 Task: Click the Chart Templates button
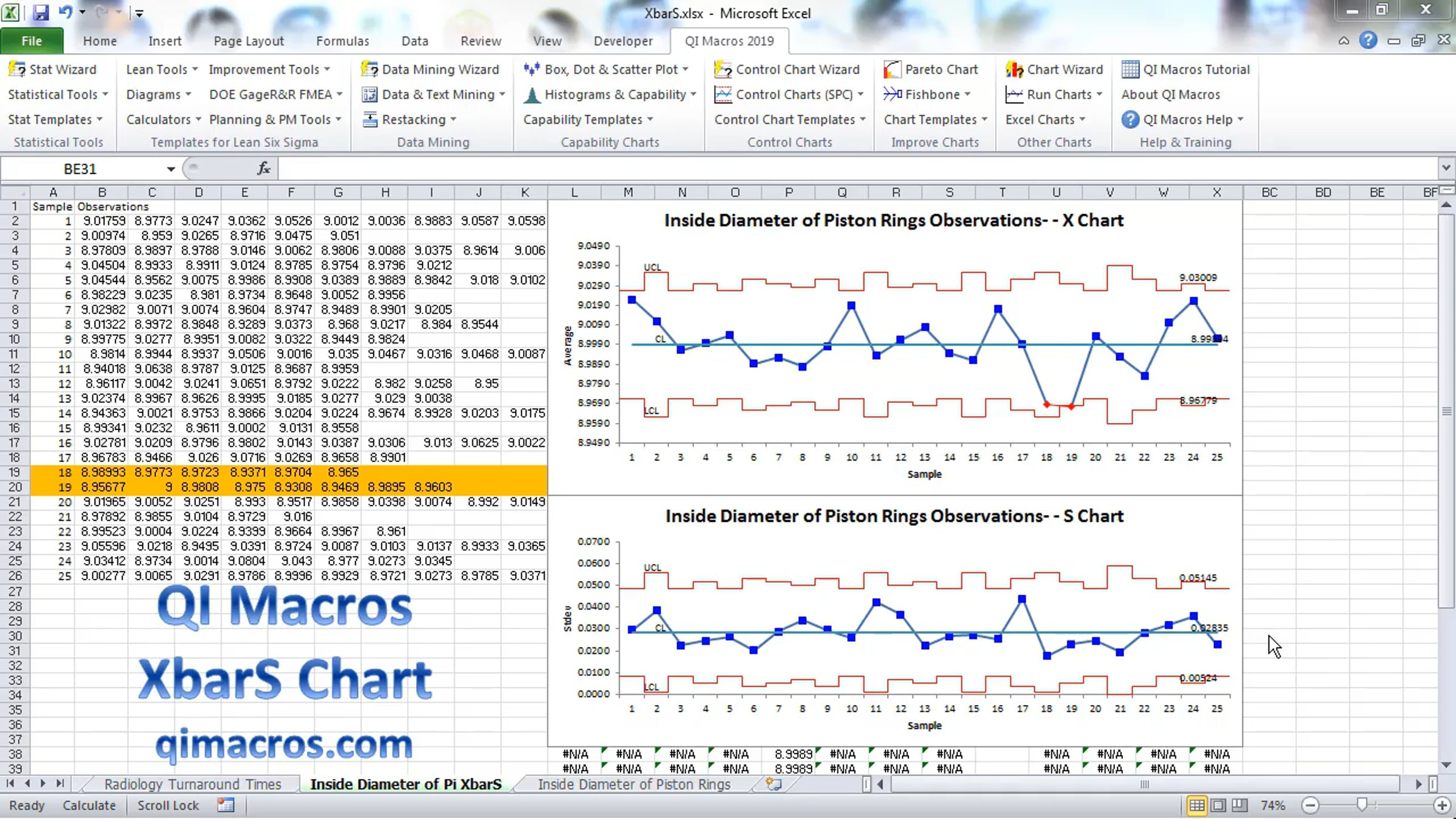935,120
